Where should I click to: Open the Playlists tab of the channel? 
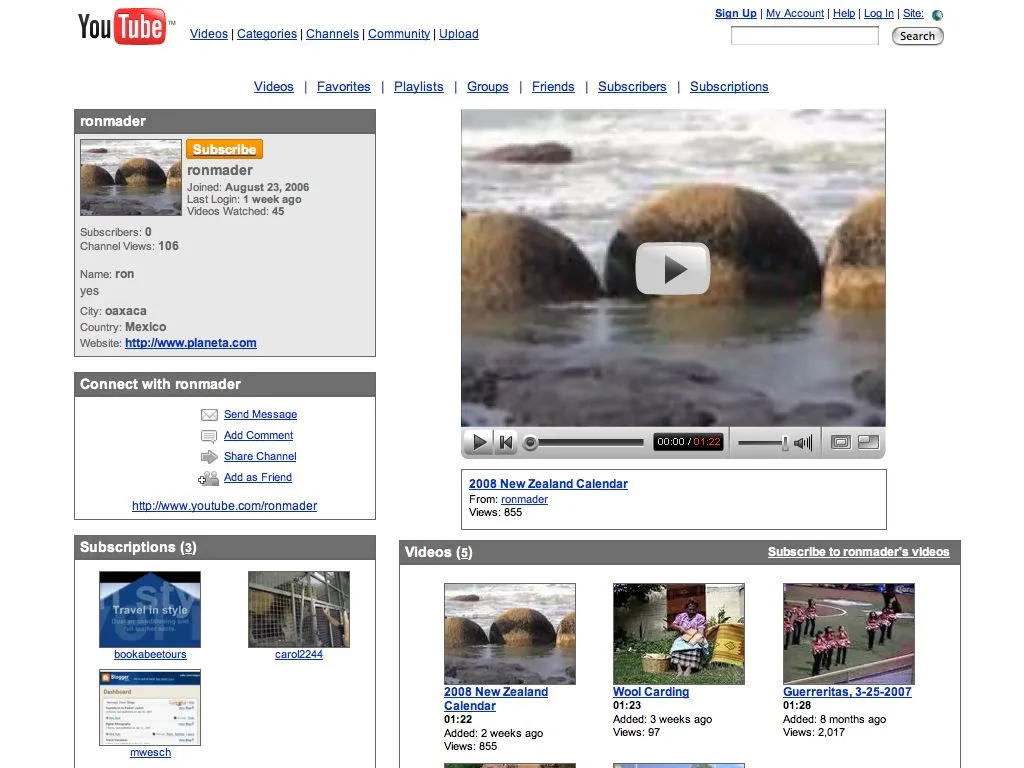point(418,87)
